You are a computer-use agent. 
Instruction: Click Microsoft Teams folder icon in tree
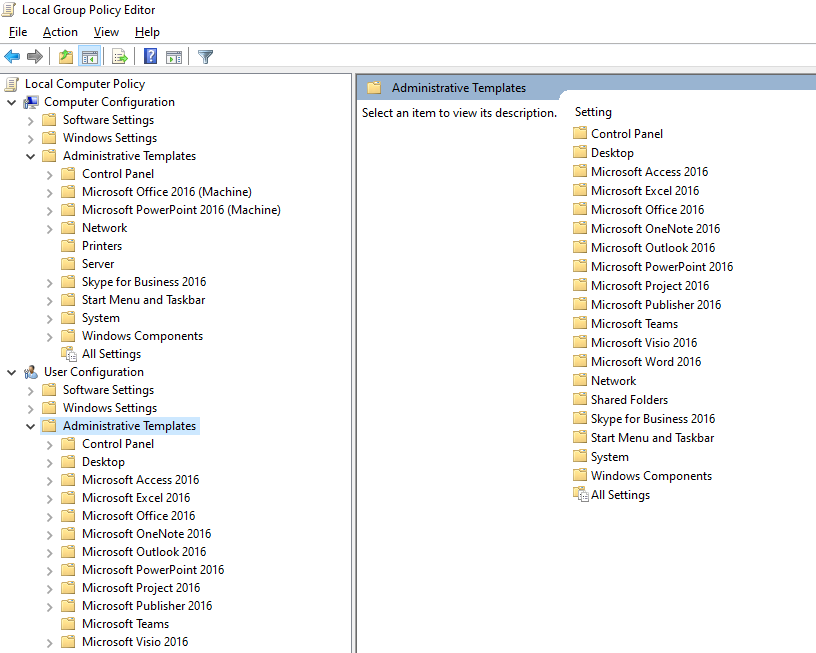pos(68,623)
